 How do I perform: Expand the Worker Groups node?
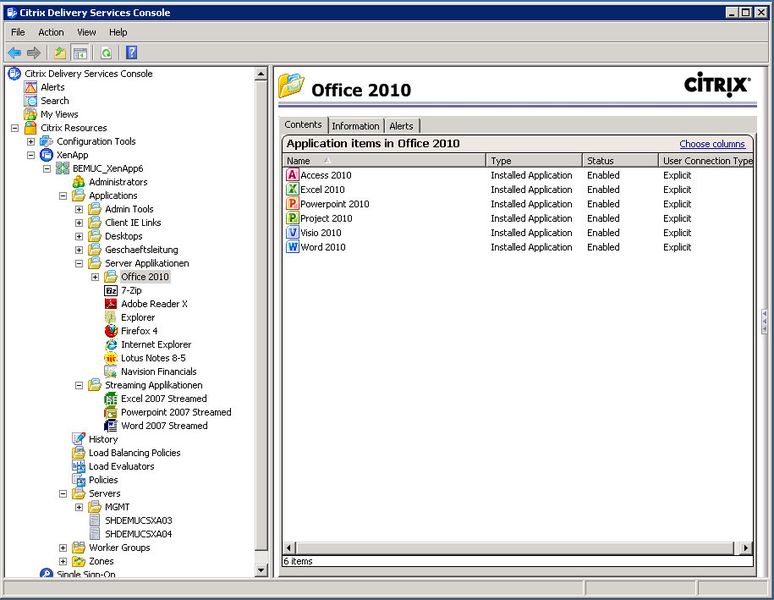click(63, 548)
